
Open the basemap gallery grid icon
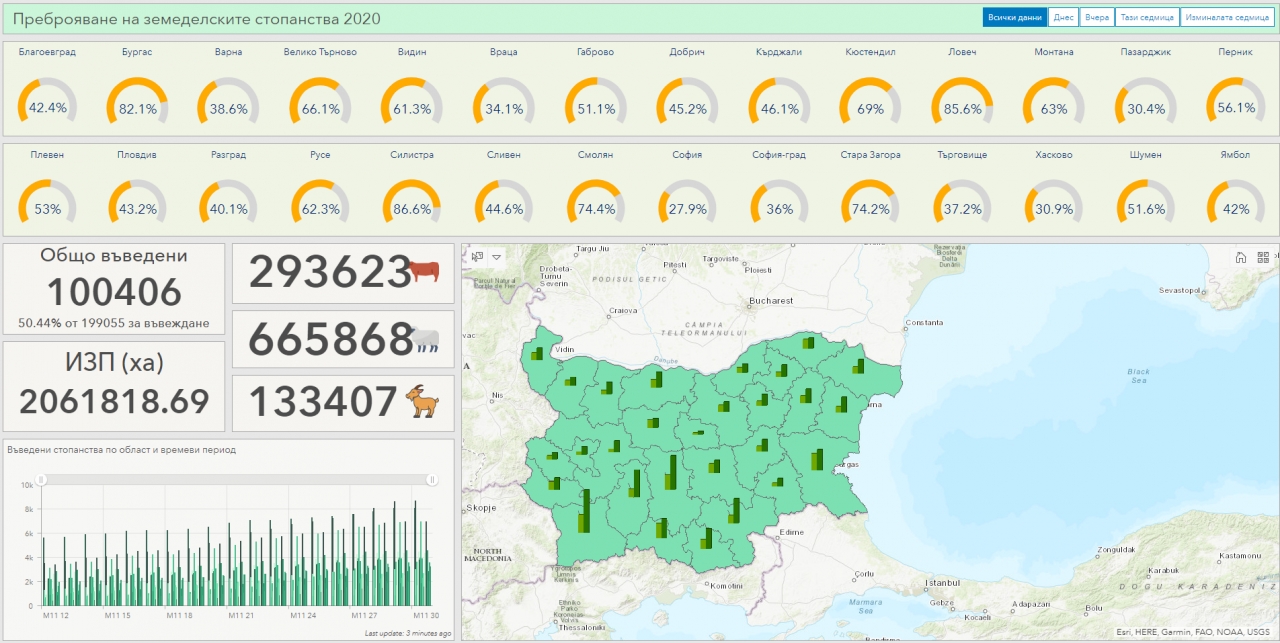point(1262,257)
